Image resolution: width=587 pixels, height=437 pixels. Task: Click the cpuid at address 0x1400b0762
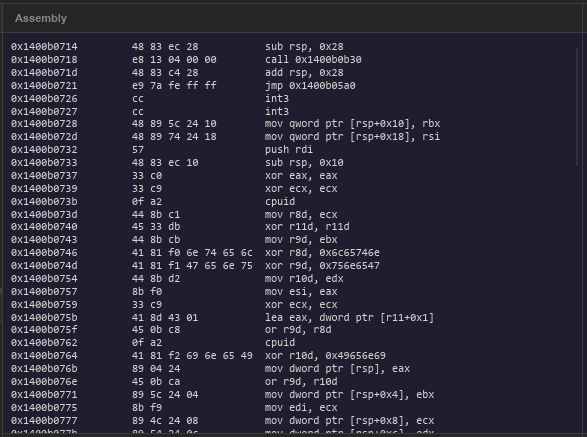pyautogui.click(x=280, y=343)
